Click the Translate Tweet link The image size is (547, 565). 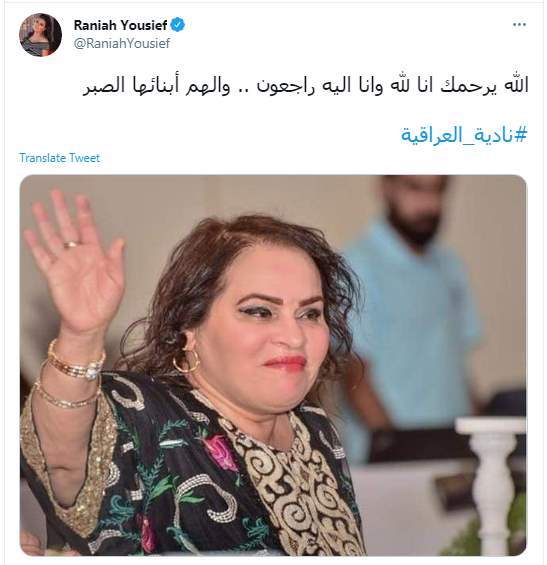(x=59, y=158)
